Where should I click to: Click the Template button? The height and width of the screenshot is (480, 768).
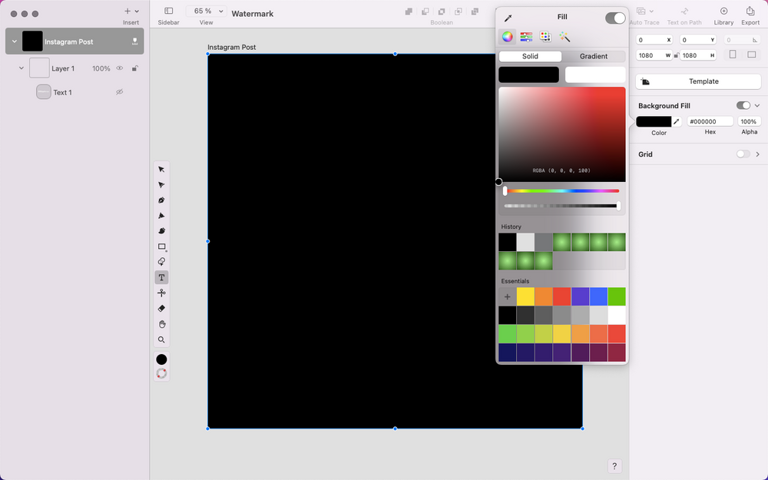pos(698,81)
